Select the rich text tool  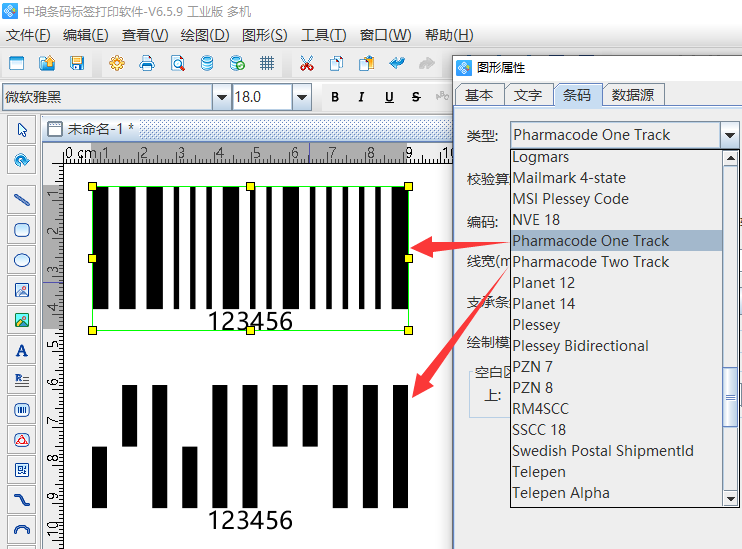22,380
